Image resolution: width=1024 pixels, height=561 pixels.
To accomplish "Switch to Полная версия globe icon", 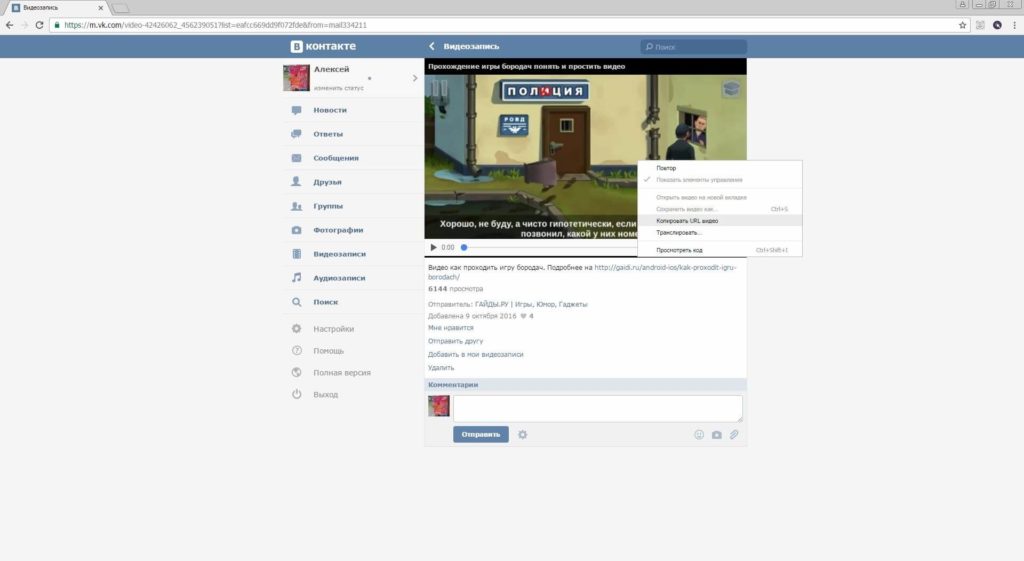I will pyautogui.click(x=296, y=372).
